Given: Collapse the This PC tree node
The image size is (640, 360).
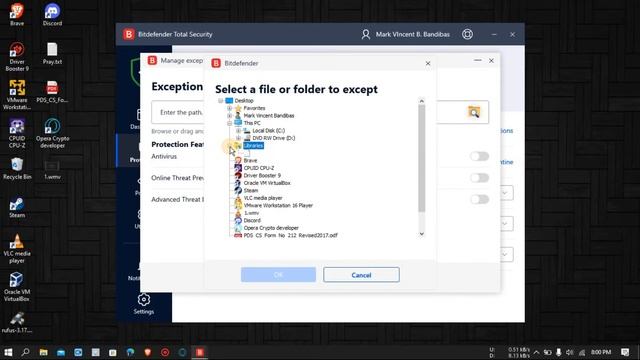Looking at the screenshot, I should tap(229, 123).
